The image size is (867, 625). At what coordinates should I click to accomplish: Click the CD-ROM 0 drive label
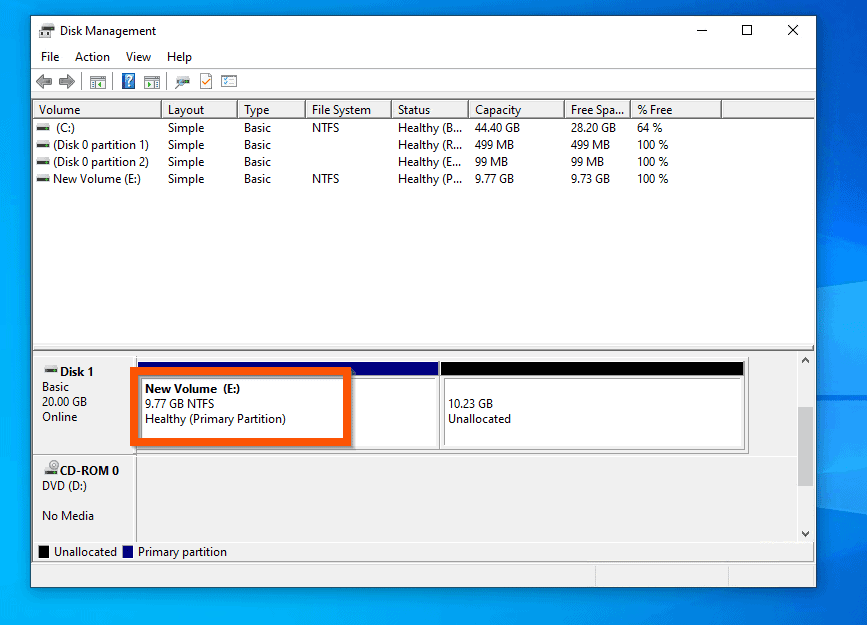click(89, 471)
